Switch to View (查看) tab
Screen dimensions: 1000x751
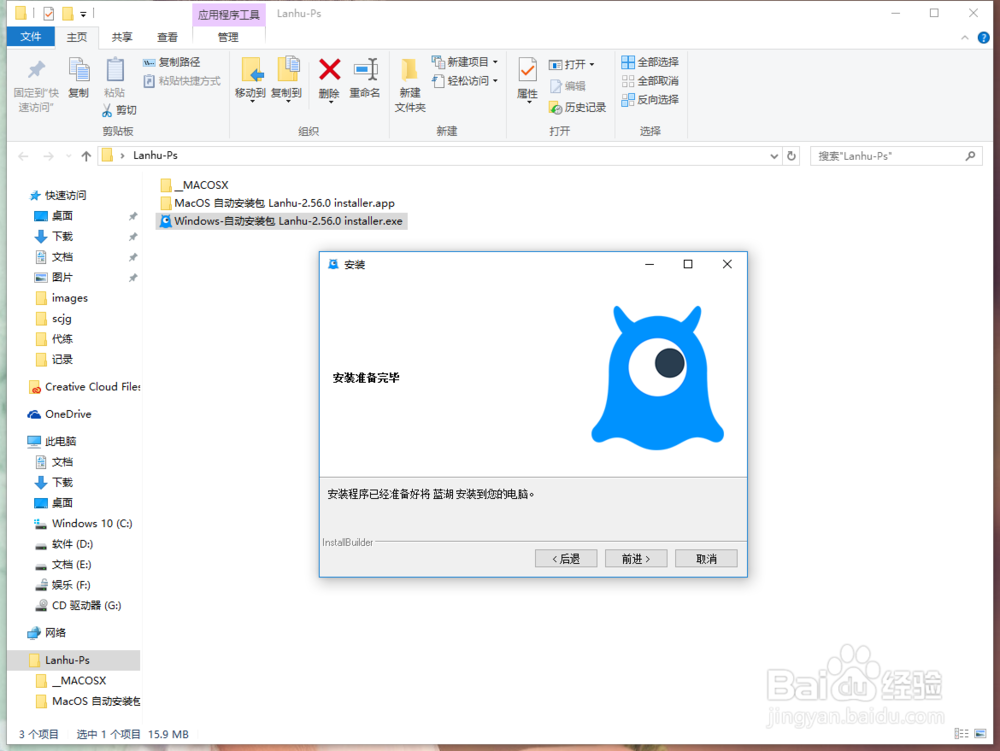[x=168, y=38]
